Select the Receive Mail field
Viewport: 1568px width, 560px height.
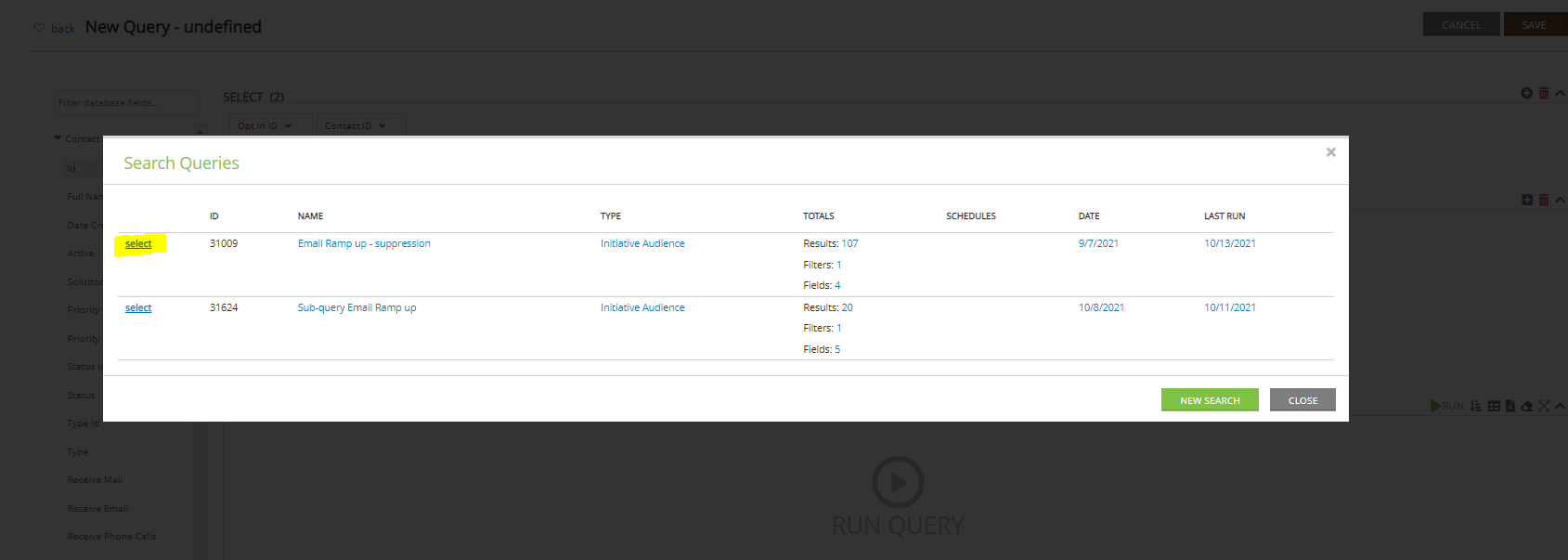95,480
